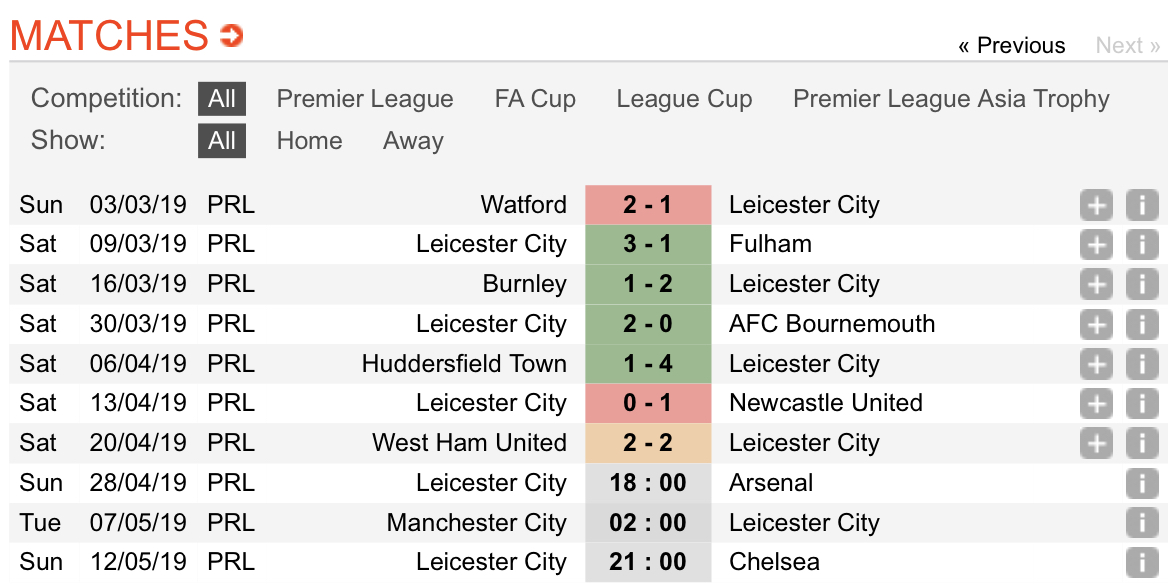Open info icon for Newcastle United match

click(1142, 404)
